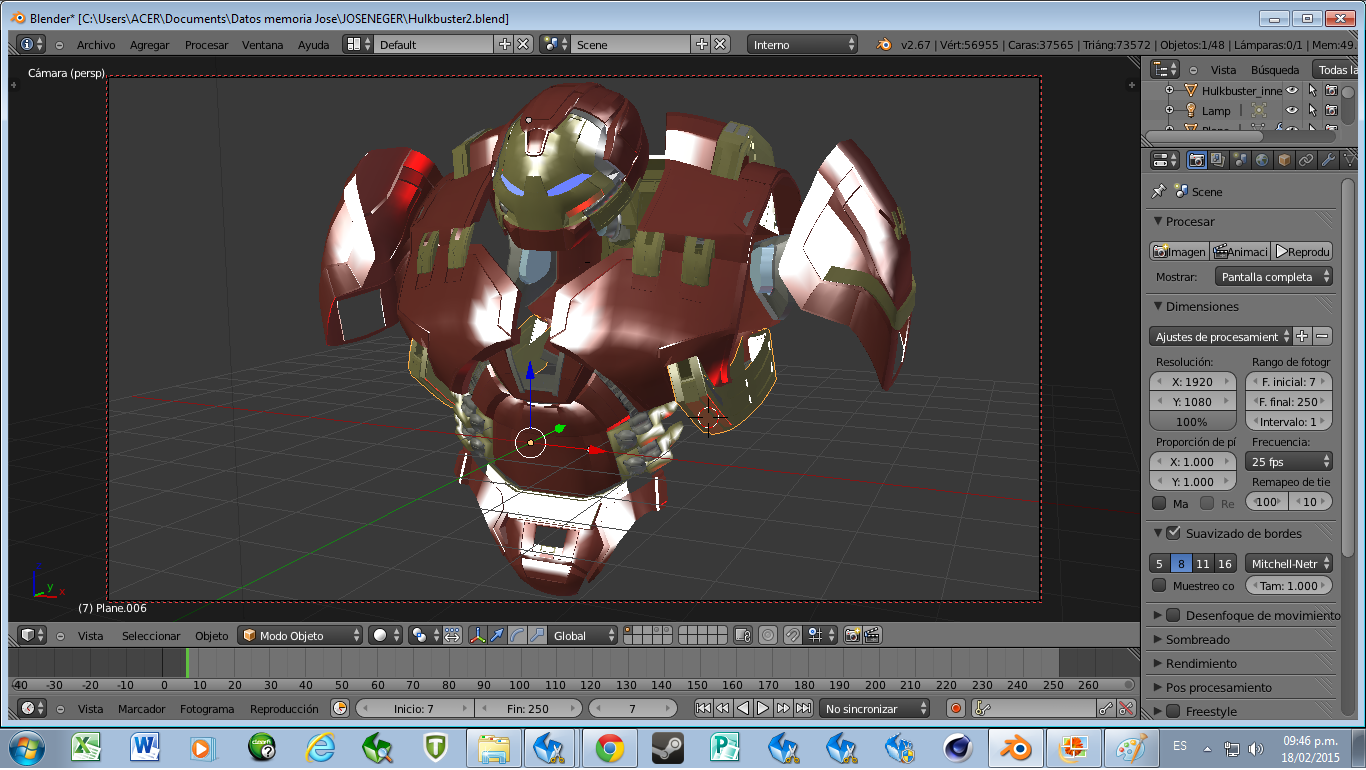Open Chrome from the Windows taskbar
Screen dimensions: 1366x770
click(609, 747)
